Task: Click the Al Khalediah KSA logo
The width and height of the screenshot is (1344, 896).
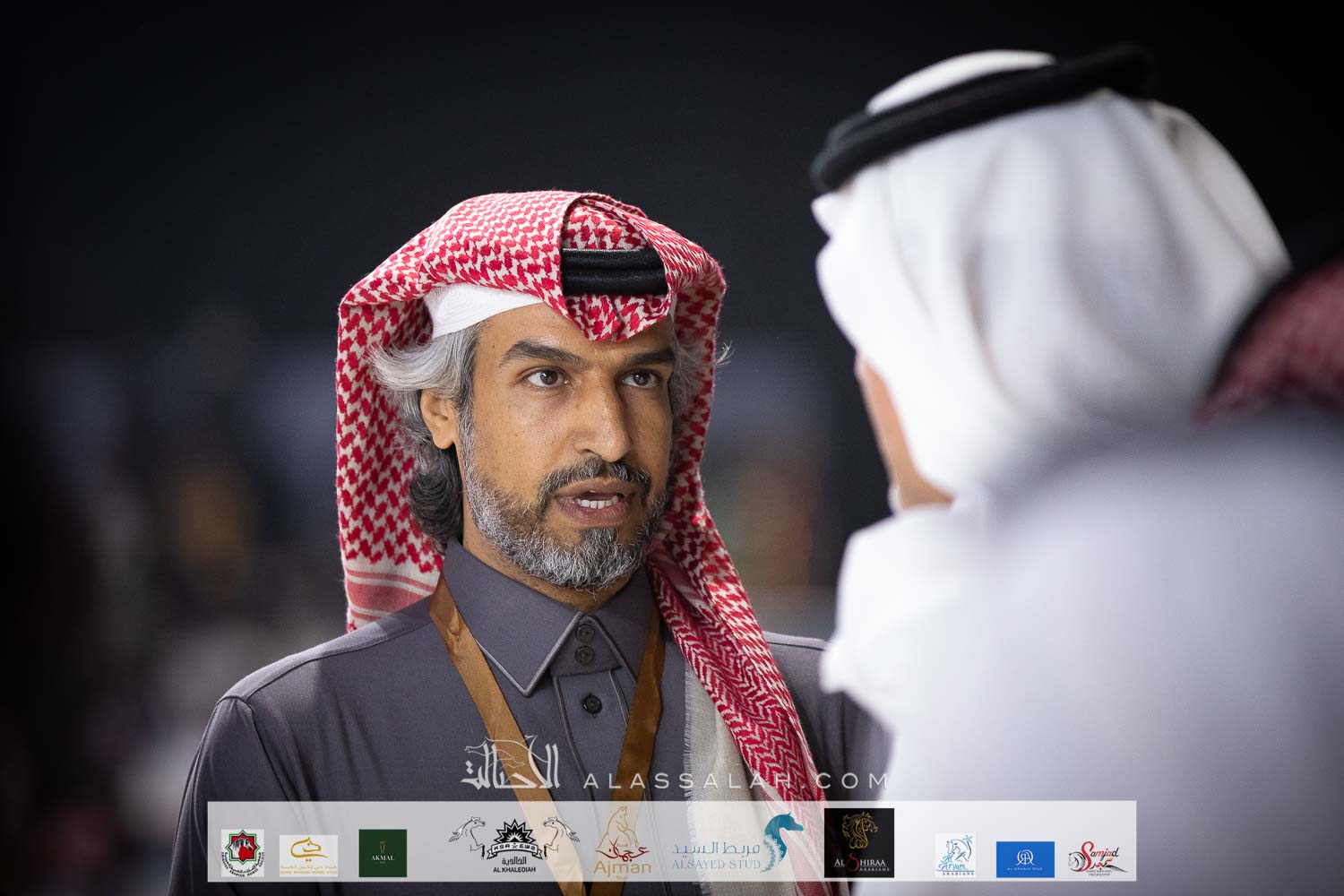Action: point(515,846)
